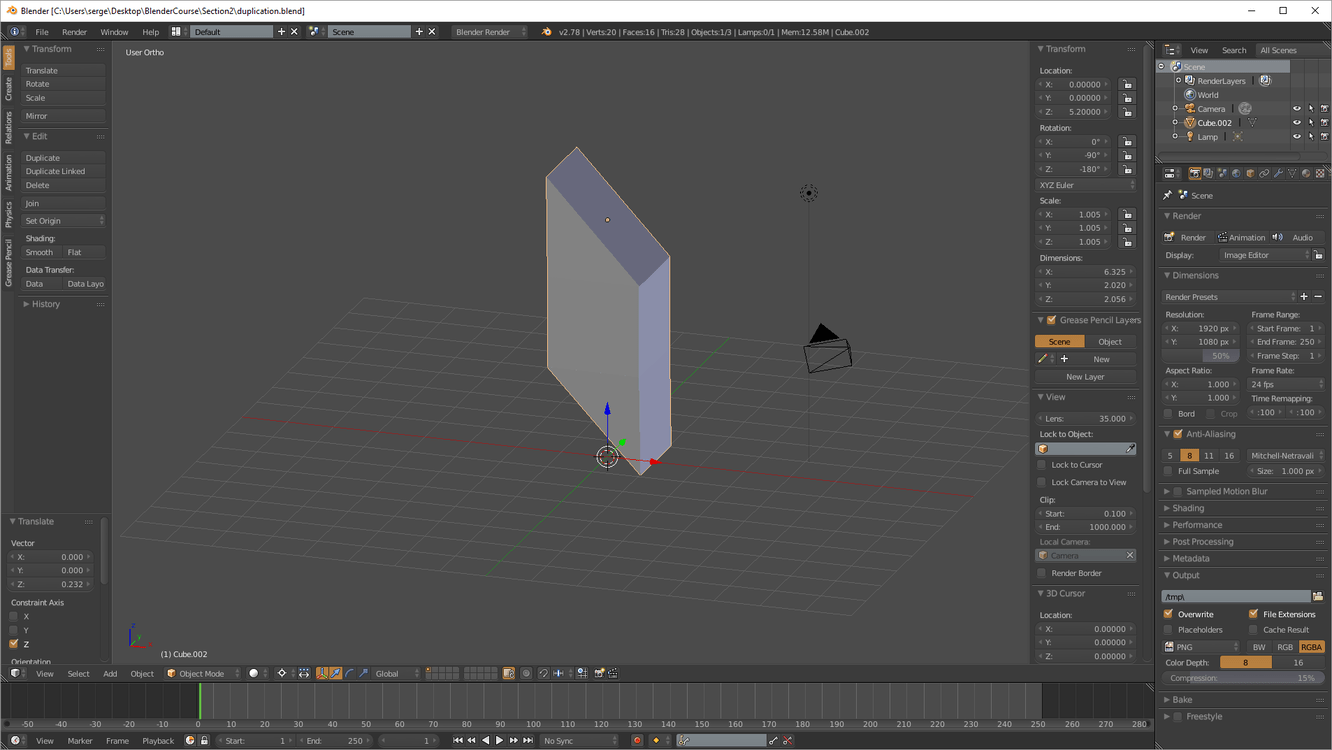The image size is (1332, 750).
Task: Enable the Lock to Cursor checkbox
Action: click(1042, 465)
